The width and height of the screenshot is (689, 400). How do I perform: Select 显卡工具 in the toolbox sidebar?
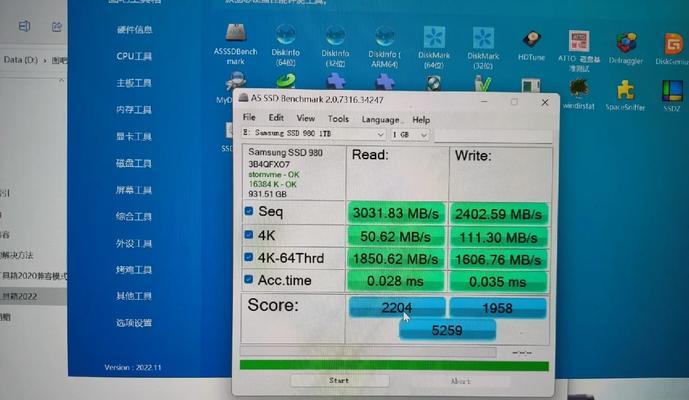click(x=134, y=137)
